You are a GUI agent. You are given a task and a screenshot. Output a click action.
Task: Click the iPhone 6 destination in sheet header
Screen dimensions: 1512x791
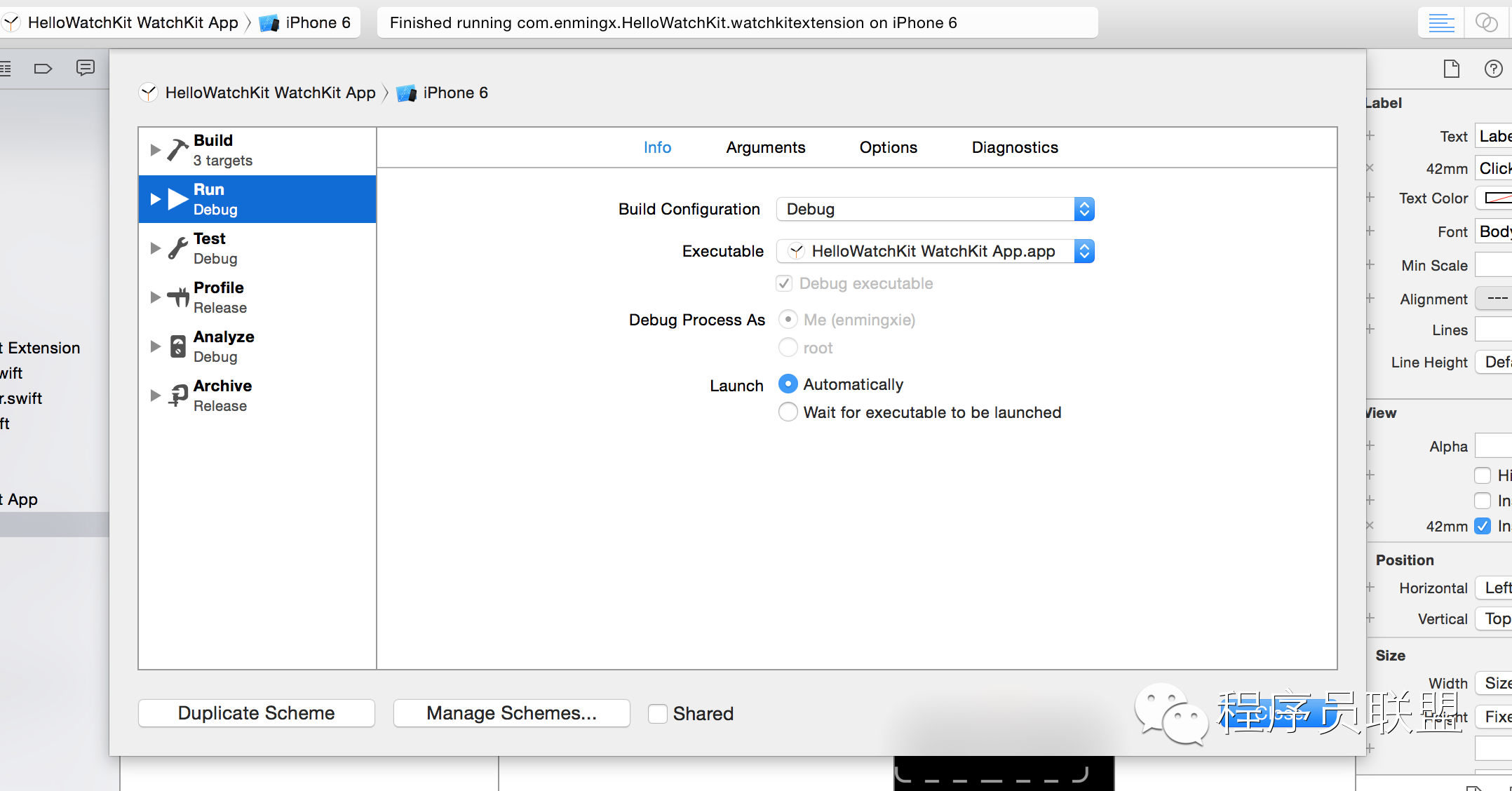coord(442,93)
